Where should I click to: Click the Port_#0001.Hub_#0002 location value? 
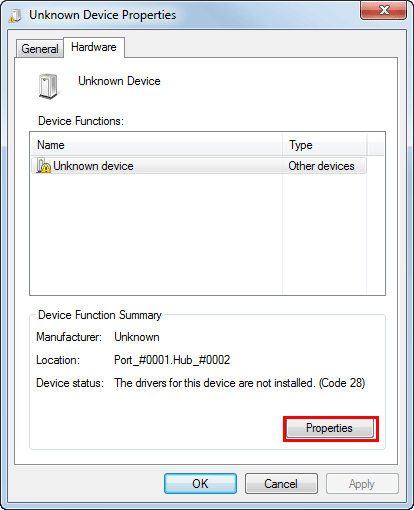[x=172, y=360]
